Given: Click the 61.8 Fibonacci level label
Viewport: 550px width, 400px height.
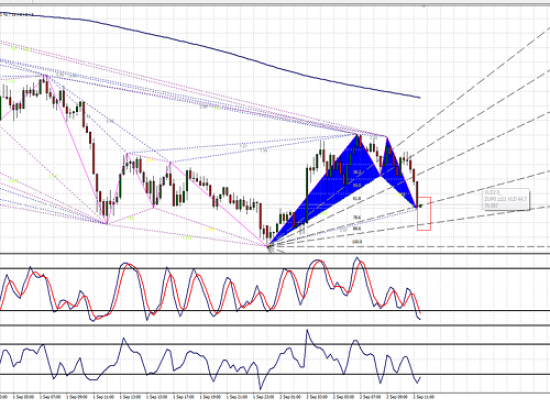Looking at the screenshot, I should point(357,199).
